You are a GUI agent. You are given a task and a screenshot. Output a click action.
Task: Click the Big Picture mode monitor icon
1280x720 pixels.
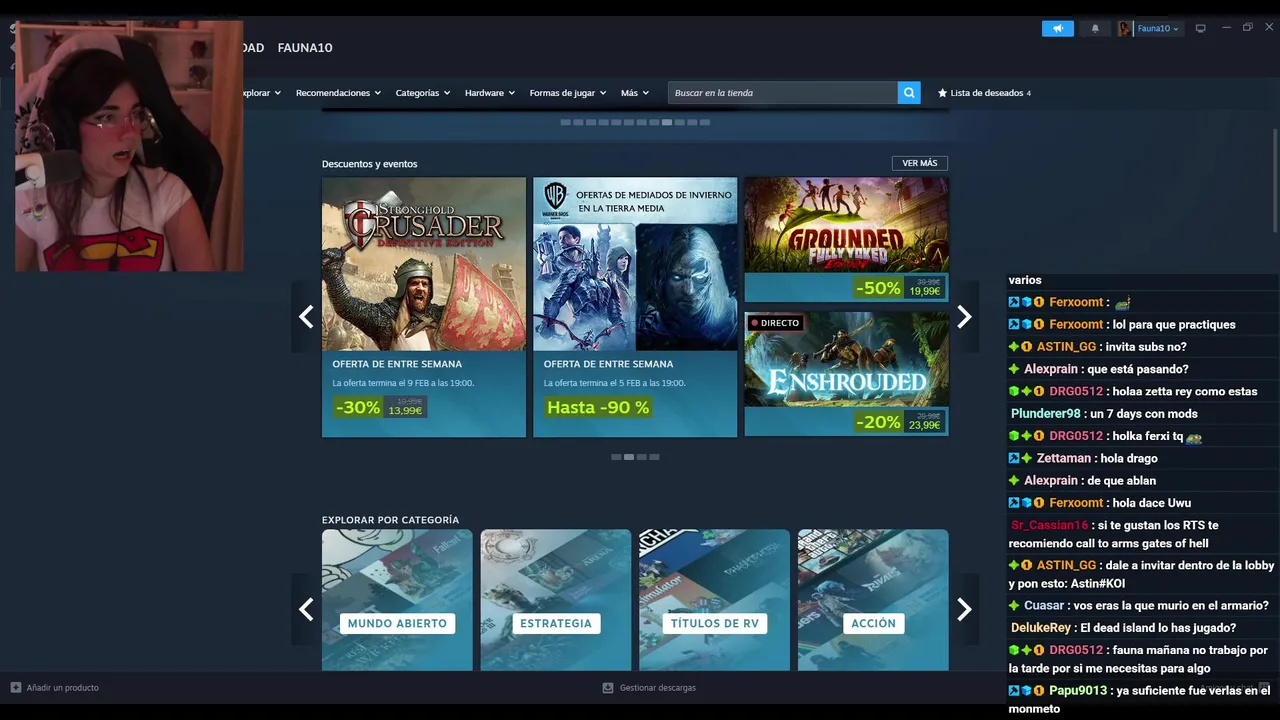(1201, 28)
